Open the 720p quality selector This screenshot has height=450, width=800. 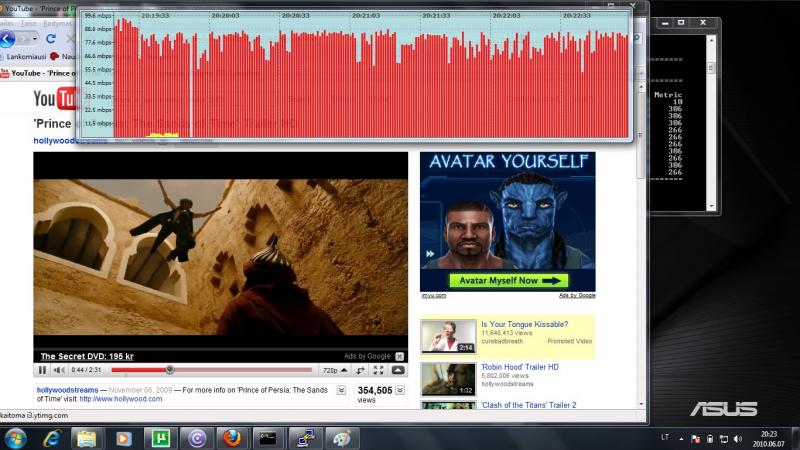click(335, 370)
